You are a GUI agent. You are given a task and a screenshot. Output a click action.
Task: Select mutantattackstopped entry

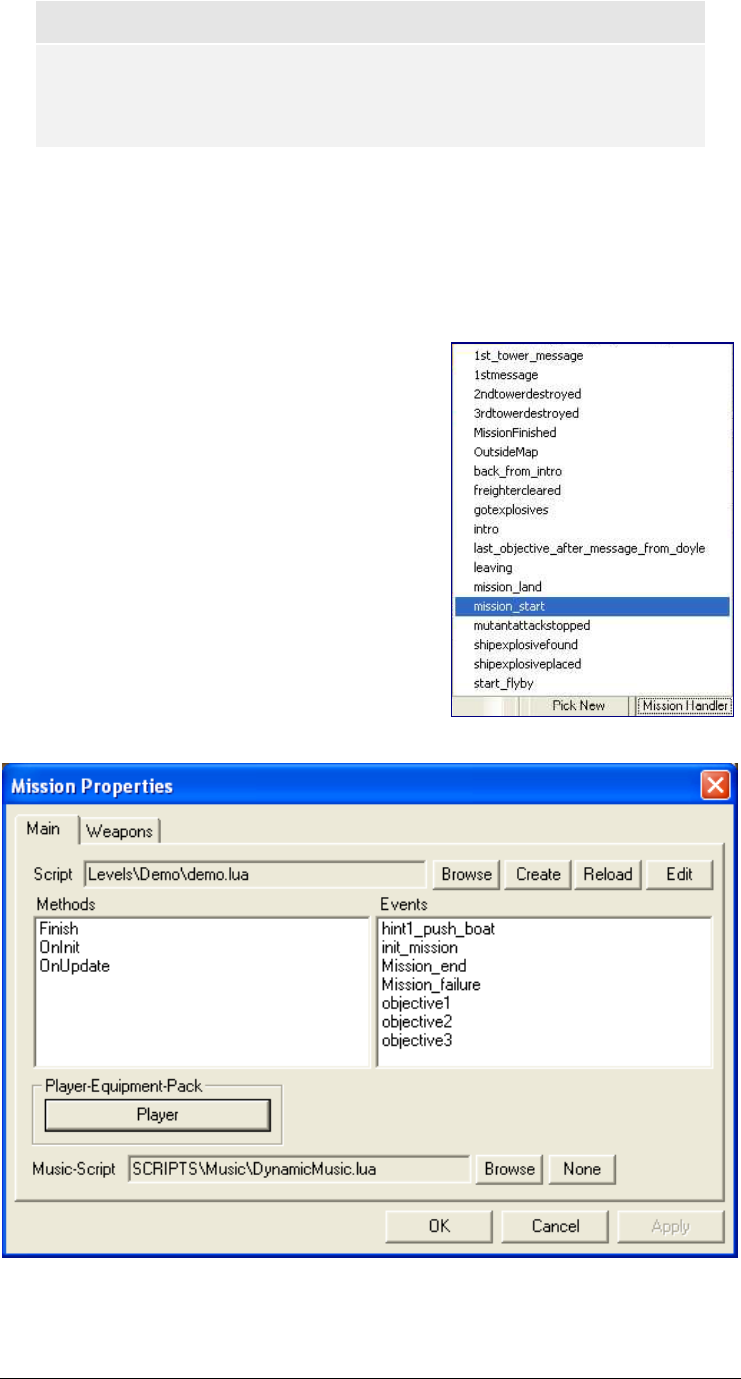[532, 625]
